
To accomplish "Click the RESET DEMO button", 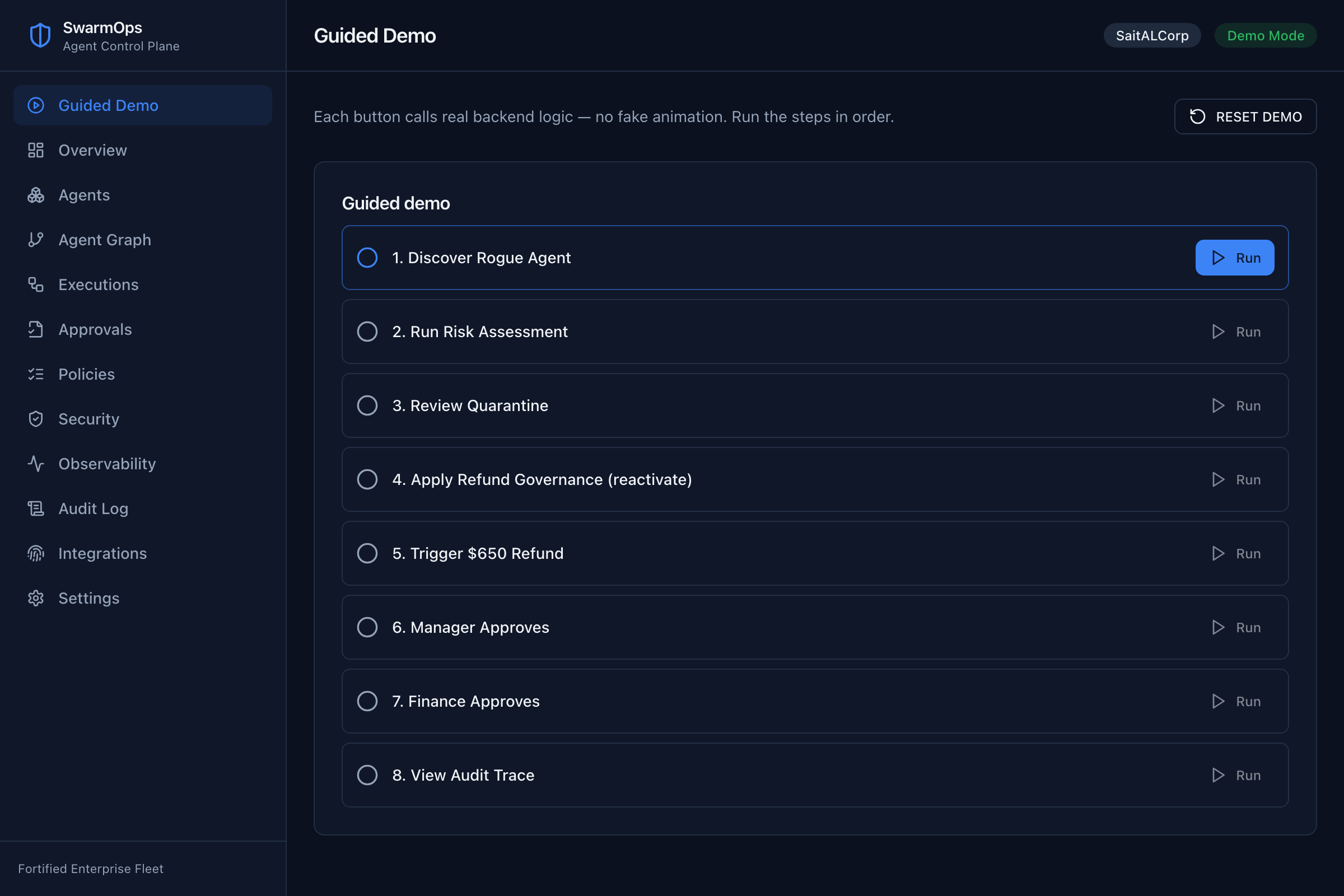I will click(x=1245, y=116).
